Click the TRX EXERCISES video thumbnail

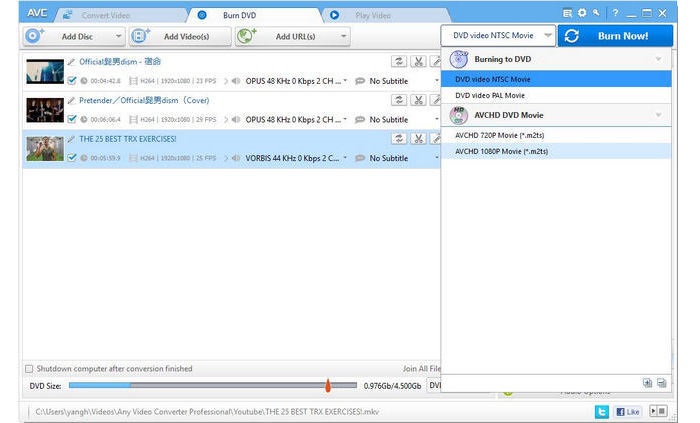point(45,148)
